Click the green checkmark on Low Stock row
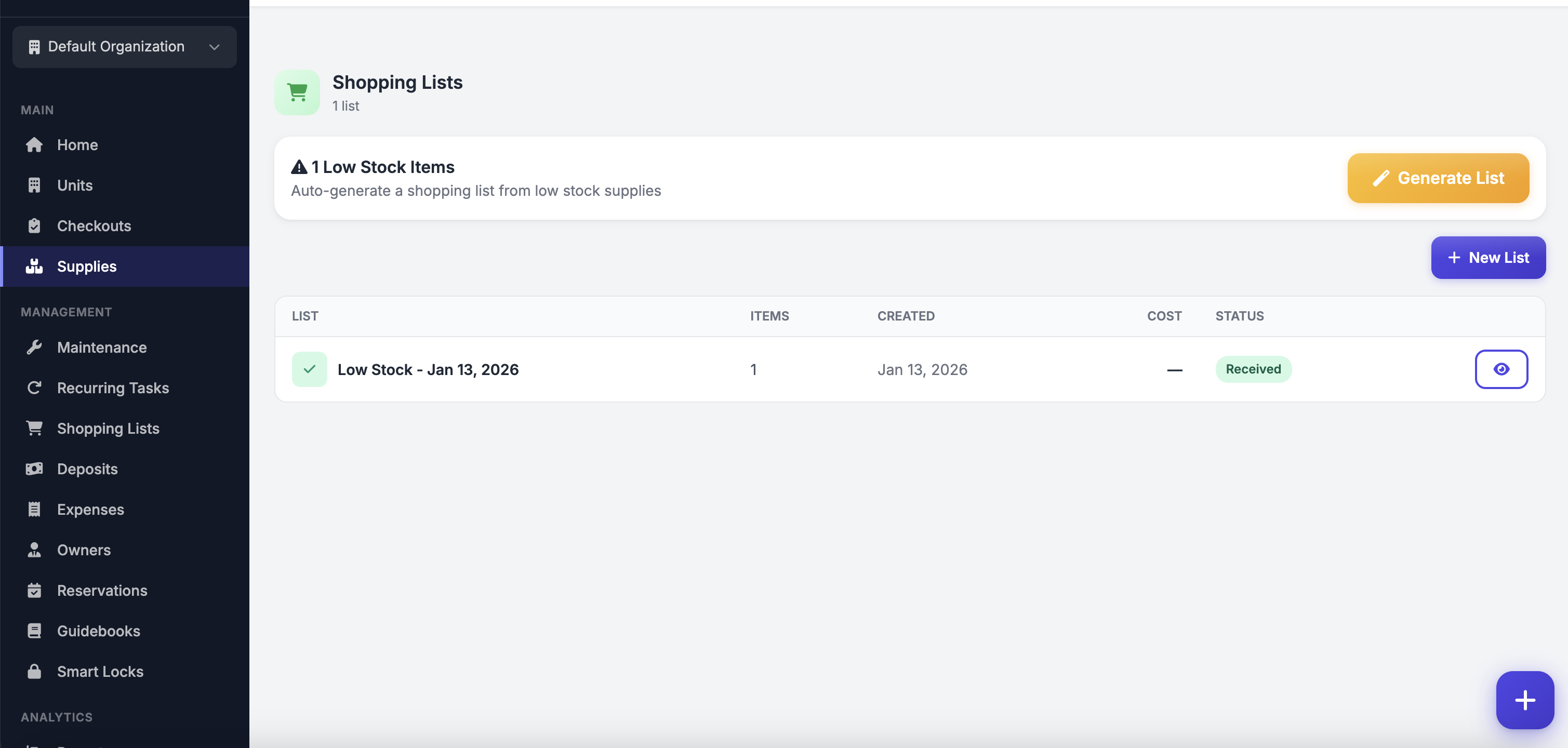 309,369
